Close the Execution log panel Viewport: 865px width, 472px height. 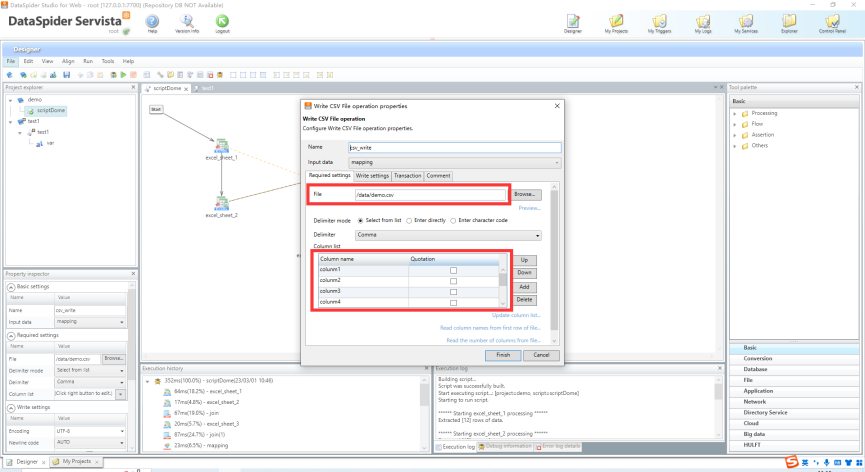[719, 368]
